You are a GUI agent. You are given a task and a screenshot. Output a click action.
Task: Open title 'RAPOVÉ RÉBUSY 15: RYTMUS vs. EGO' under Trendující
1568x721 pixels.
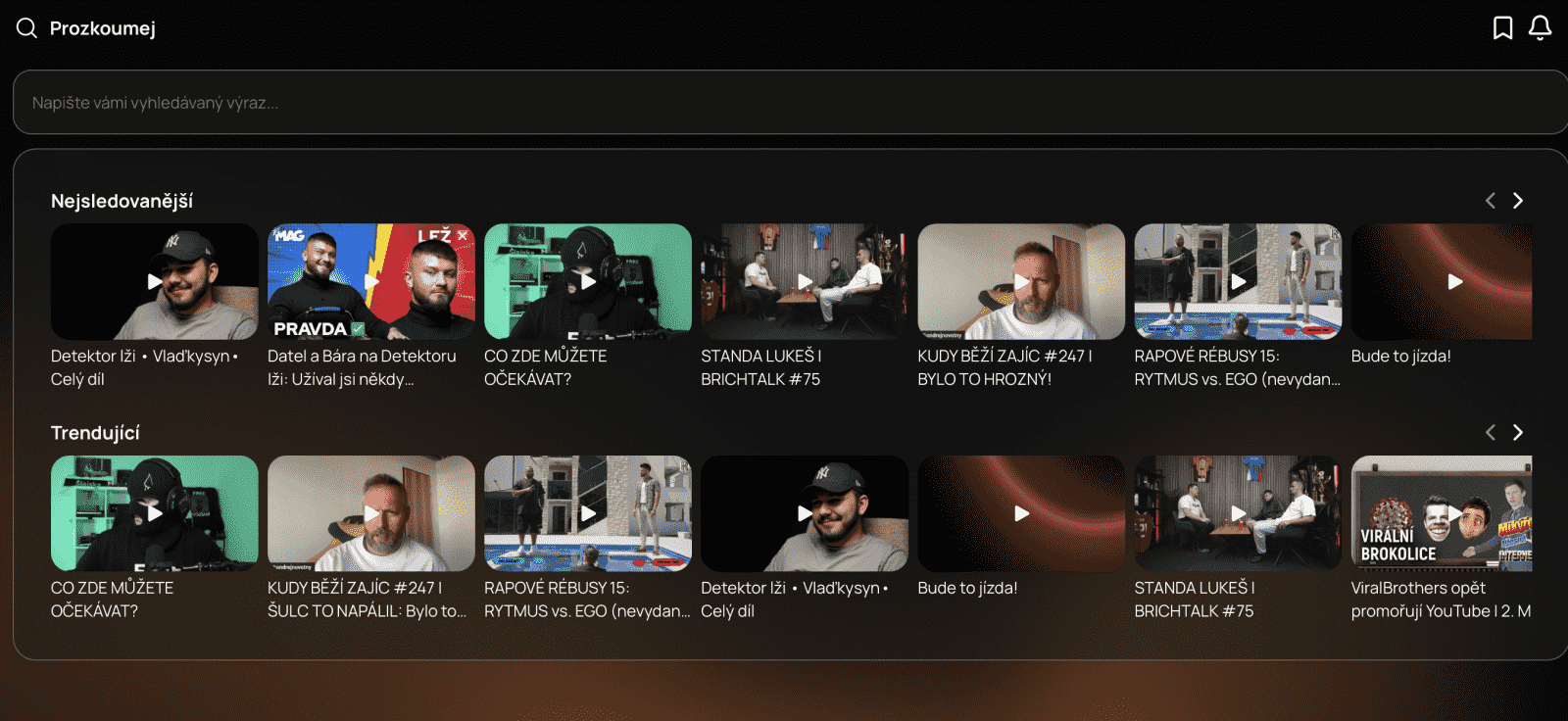[587, 600]
